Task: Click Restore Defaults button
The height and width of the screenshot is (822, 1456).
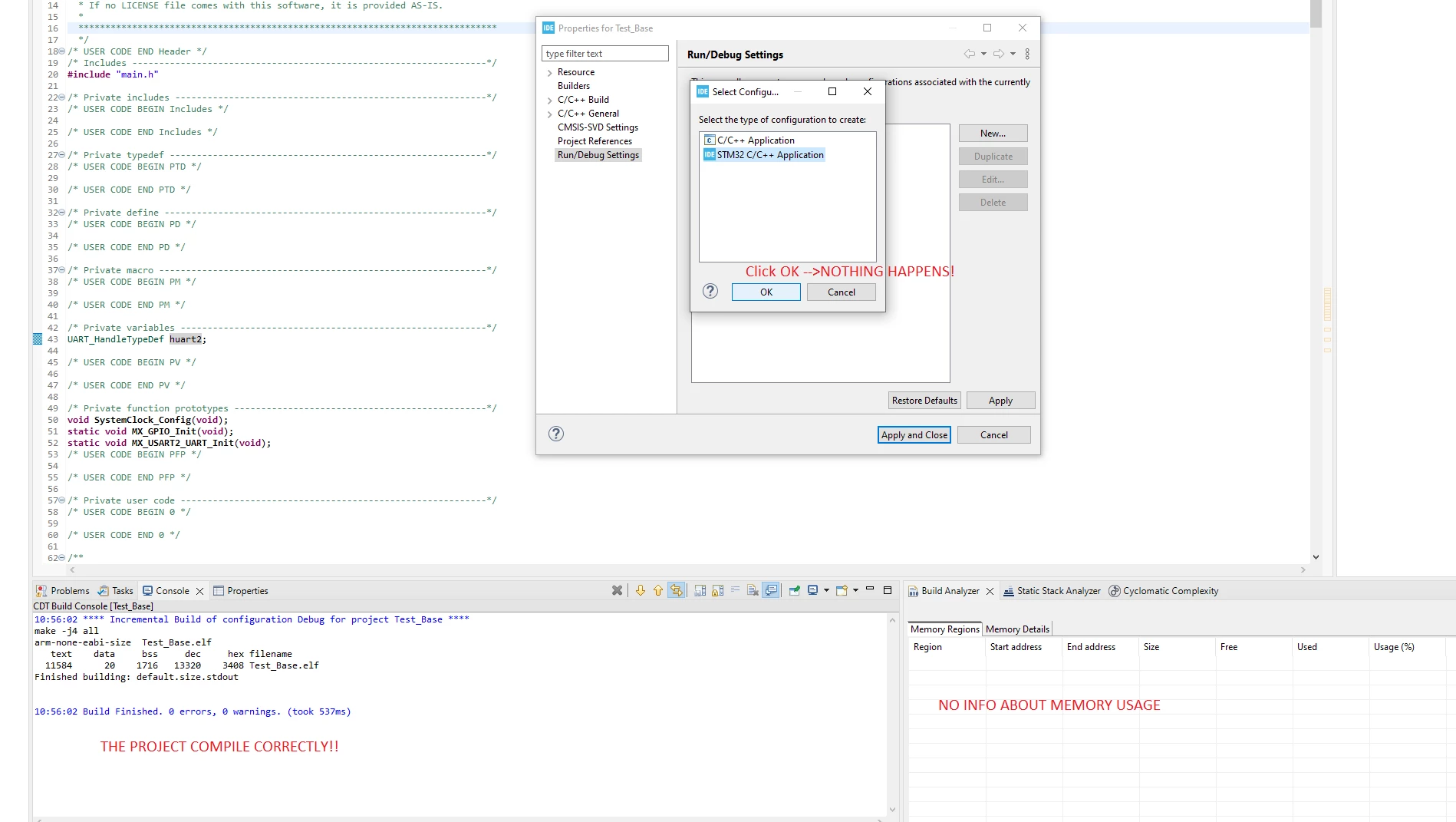Action: 924,401
